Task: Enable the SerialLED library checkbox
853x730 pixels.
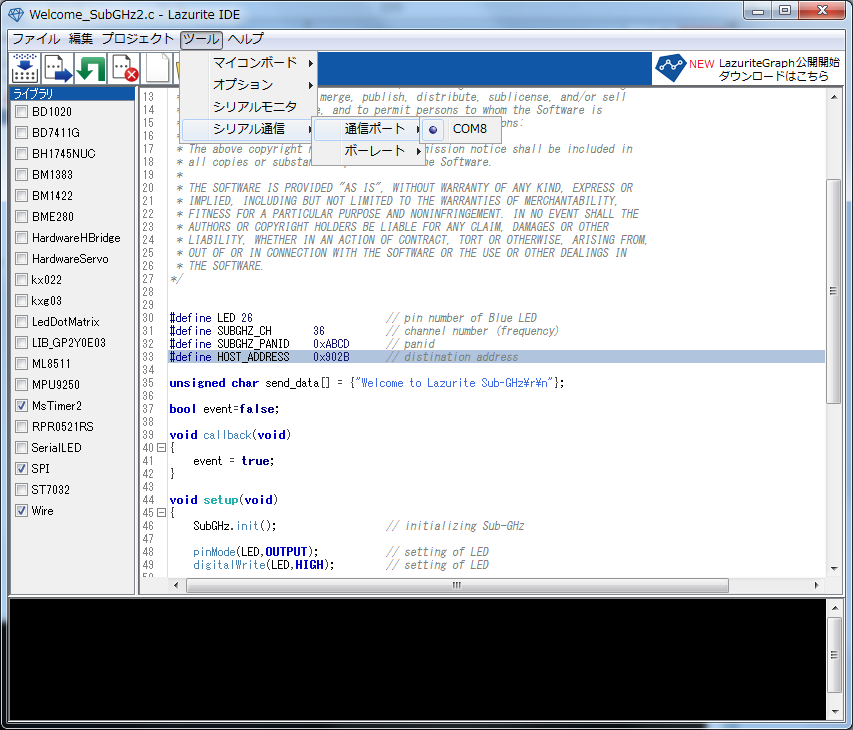Action: coord(21,448)
